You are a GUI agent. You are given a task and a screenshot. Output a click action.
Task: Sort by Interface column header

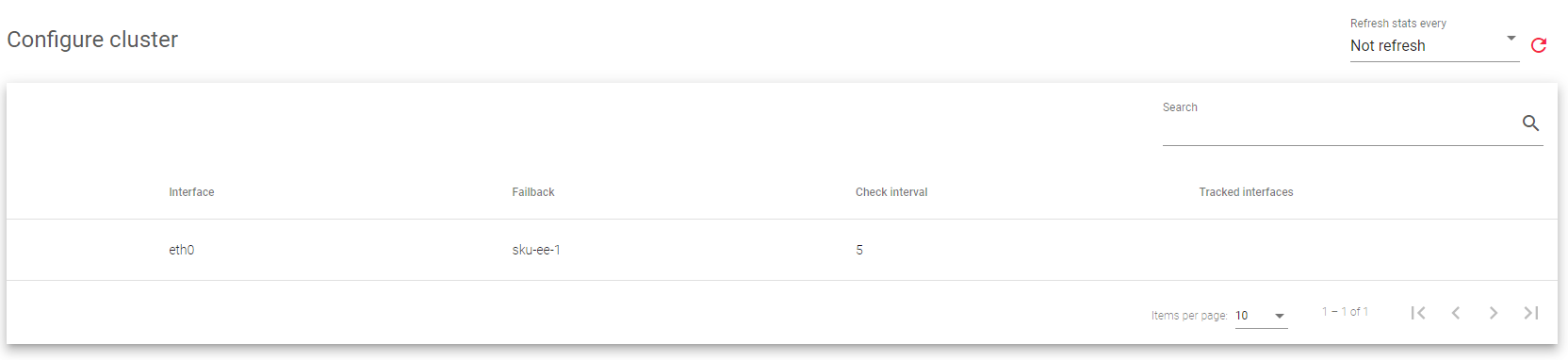pyautogui.click(x=191, y=192)
